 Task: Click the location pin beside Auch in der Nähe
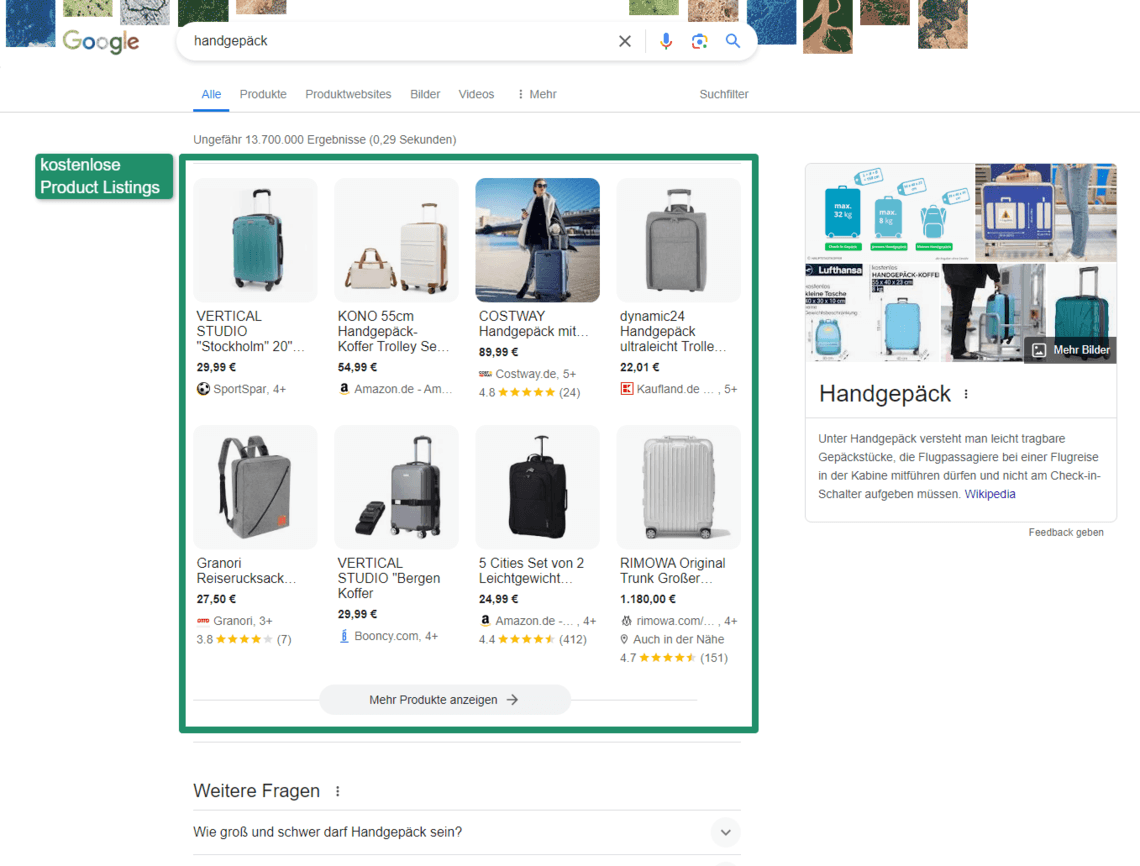[624, 639]
